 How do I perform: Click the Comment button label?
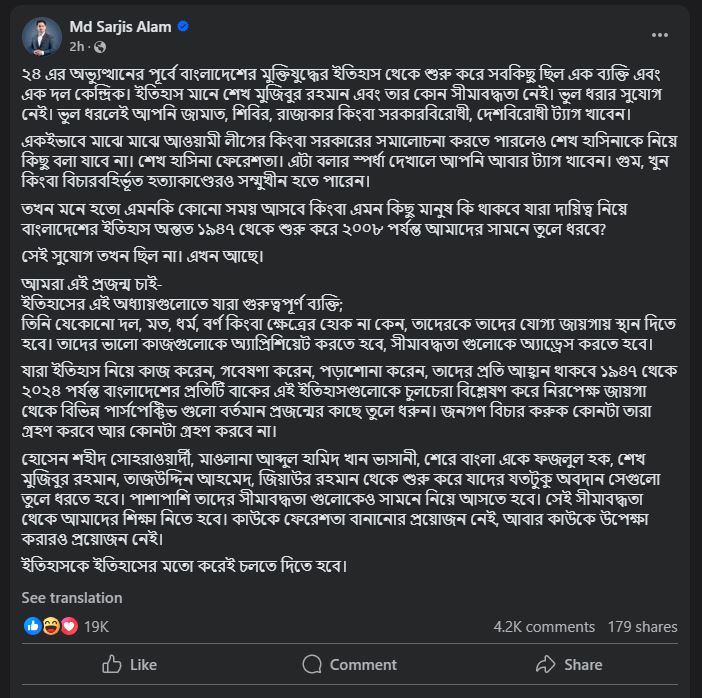click(363, 664)
